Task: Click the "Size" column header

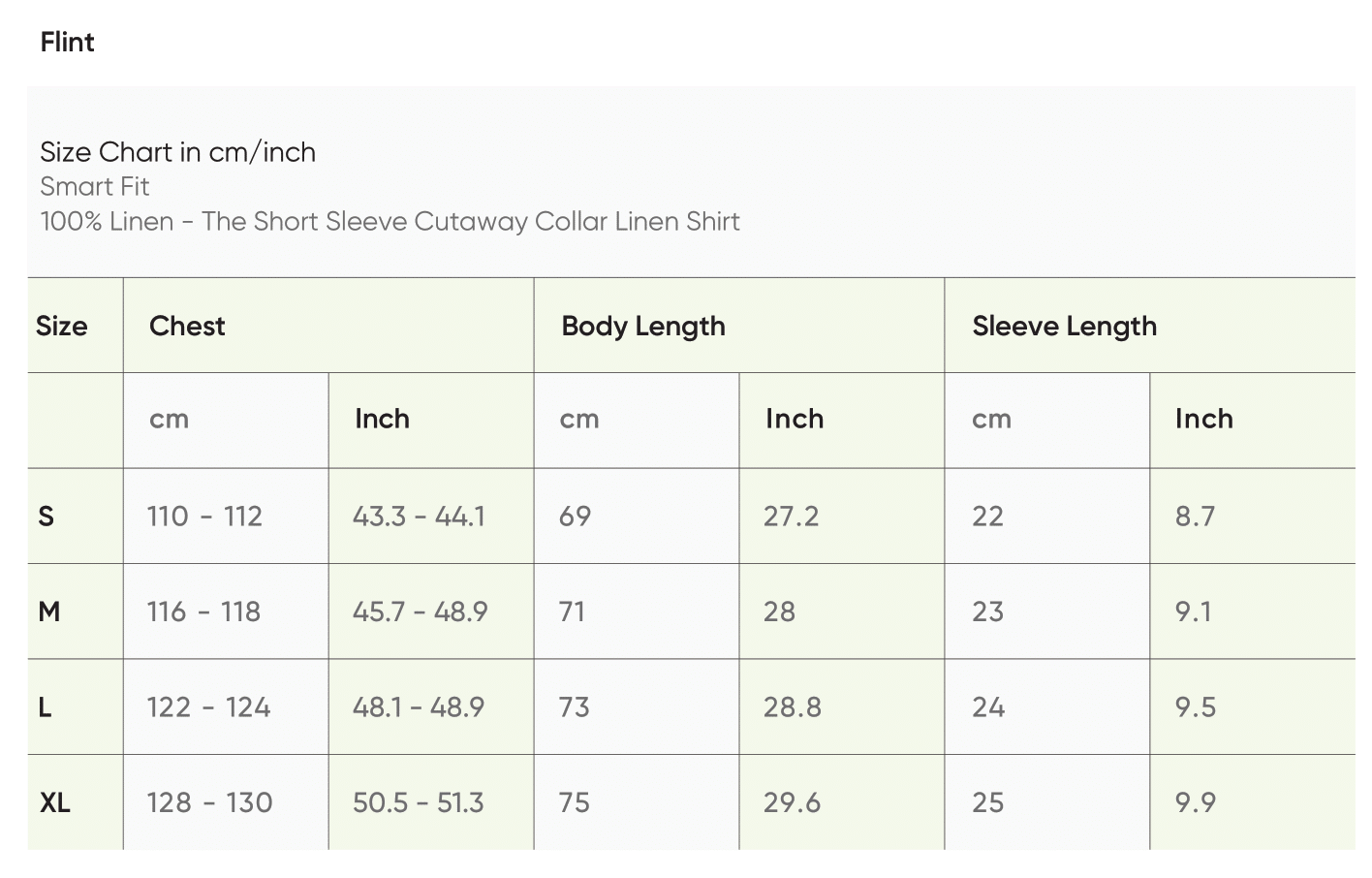Action: [x=61, y=326]
